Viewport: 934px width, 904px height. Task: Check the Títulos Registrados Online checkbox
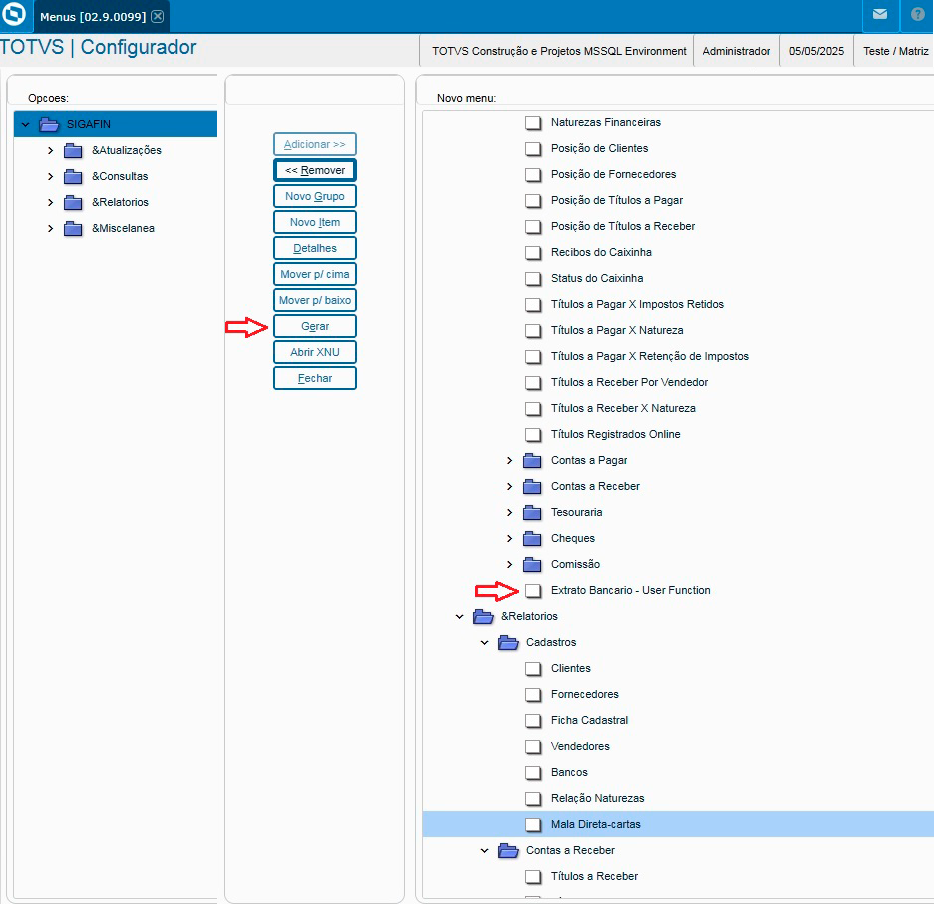(533, 435)
